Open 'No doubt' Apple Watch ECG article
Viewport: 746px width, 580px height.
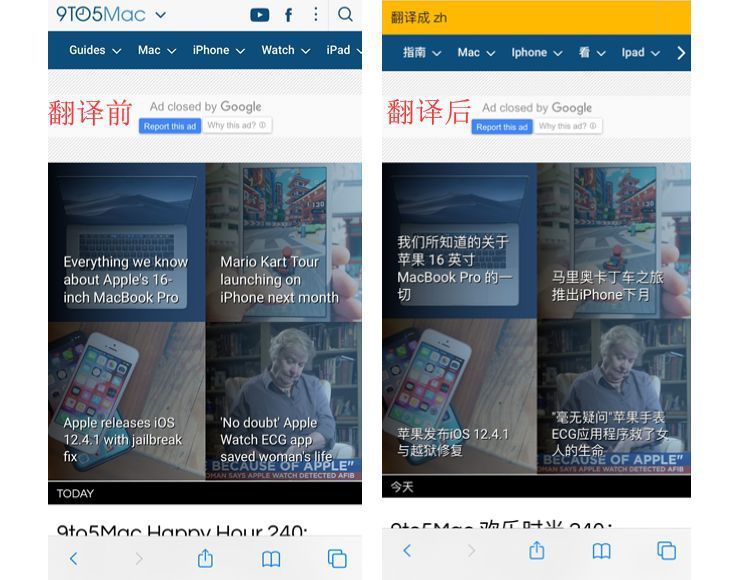click(x=284, y=401)
